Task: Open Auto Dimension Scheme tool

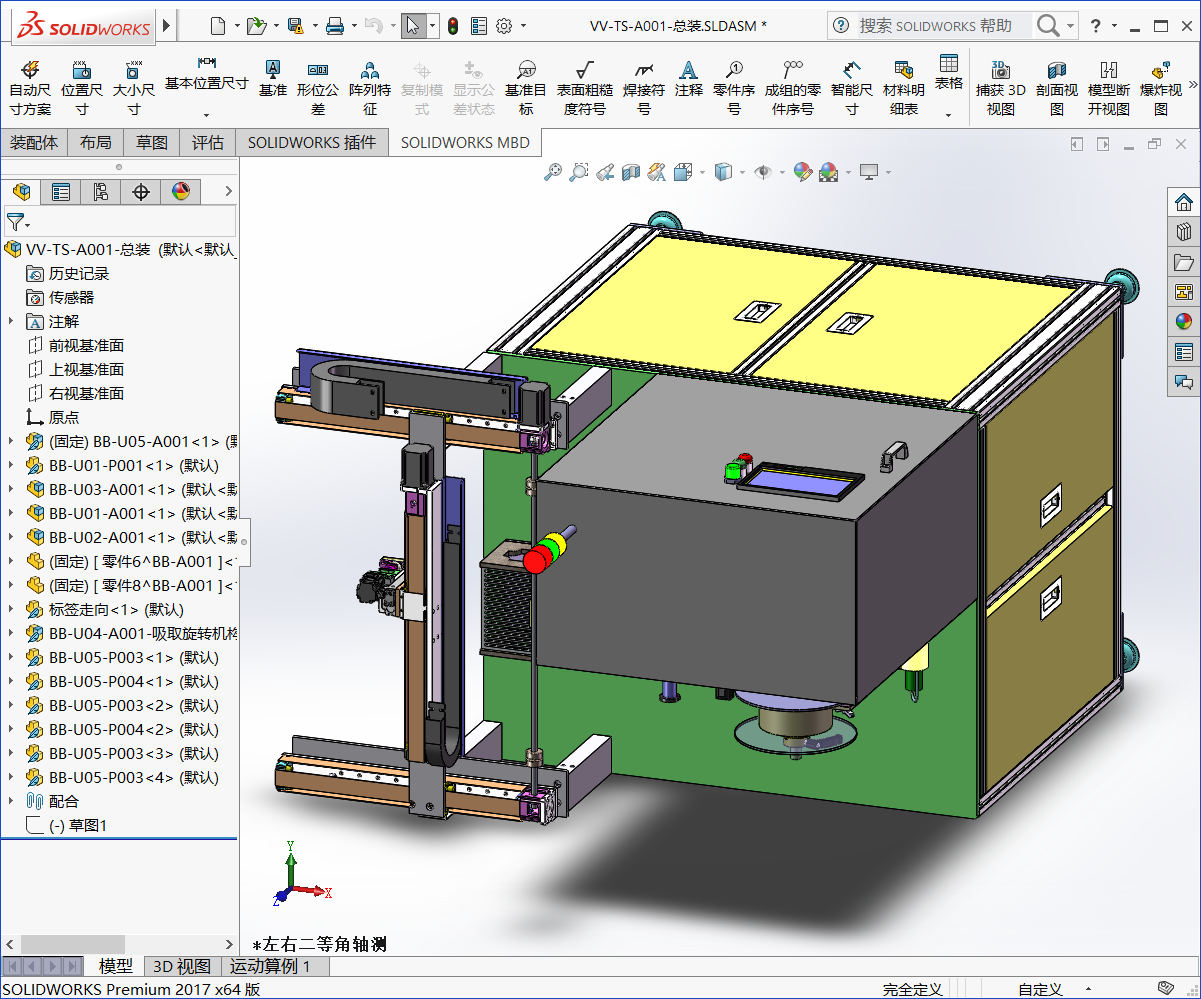Action: tap(29, 86)
